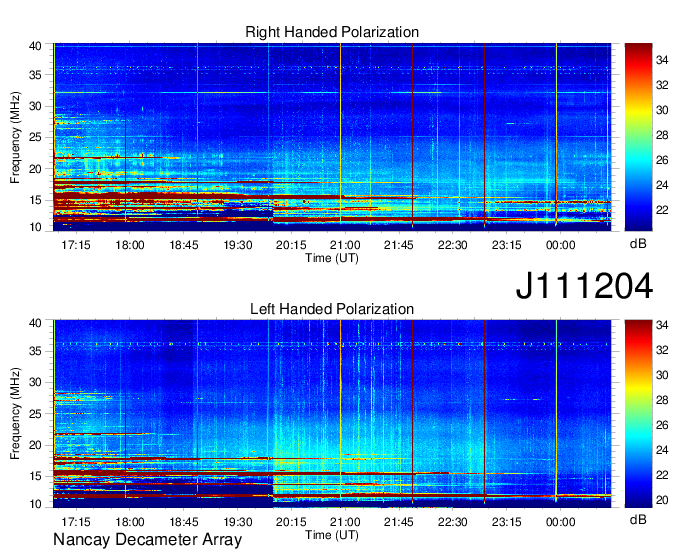Click the "Left Handed Polarization" plot title

332,309
